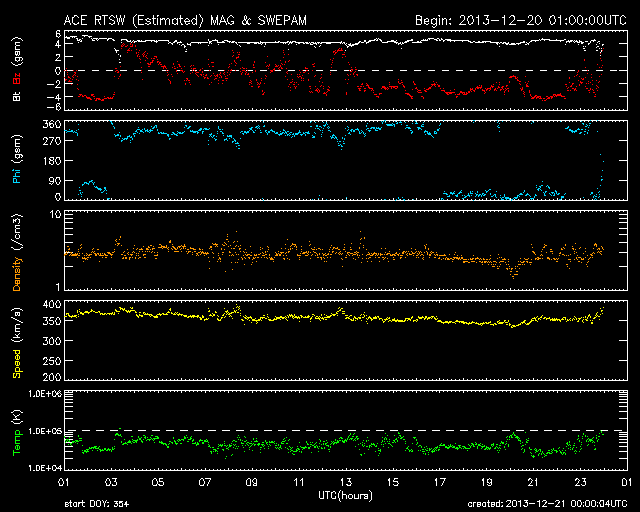
Task: Click the 1.0E+05 temperature tick label
Action: click(45, 431)
